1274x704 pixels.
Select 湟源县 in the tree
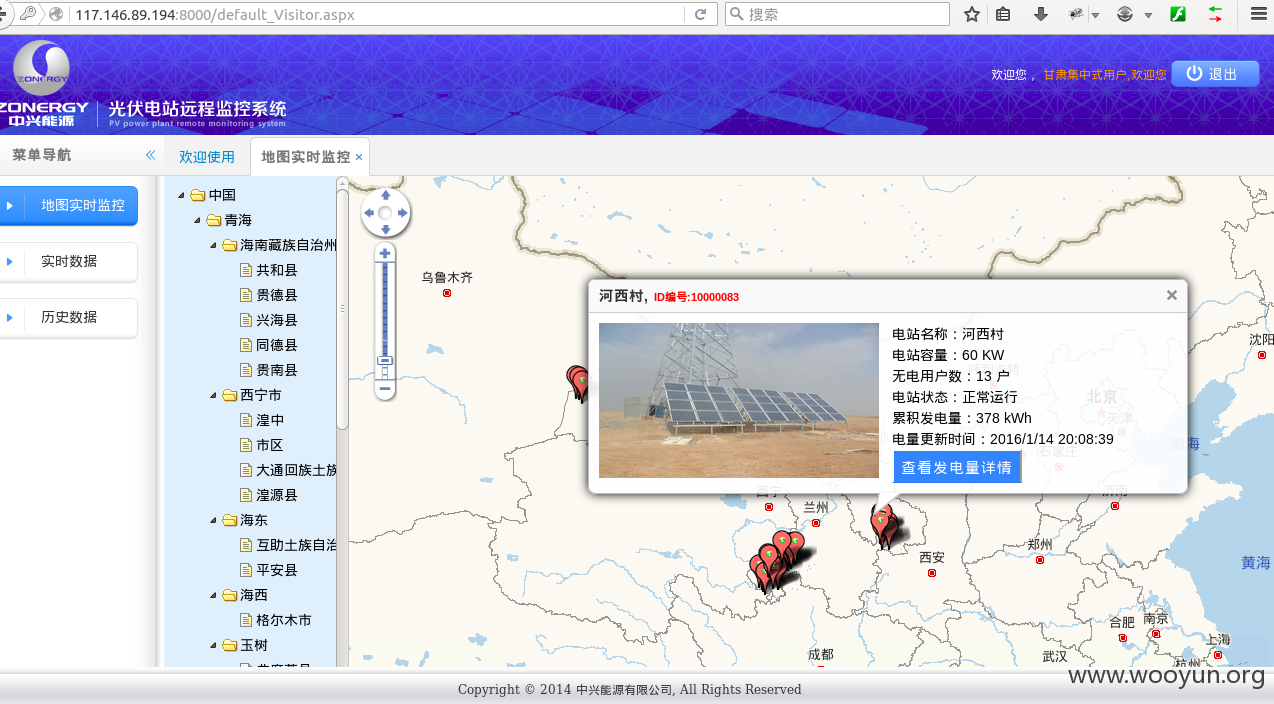[277, 495]
